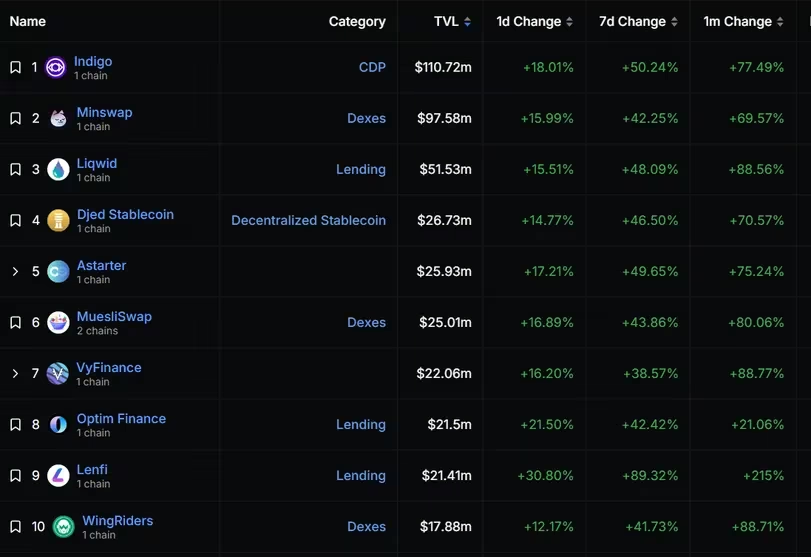Bookmark the Lenfi protocol row

point(16,475)
